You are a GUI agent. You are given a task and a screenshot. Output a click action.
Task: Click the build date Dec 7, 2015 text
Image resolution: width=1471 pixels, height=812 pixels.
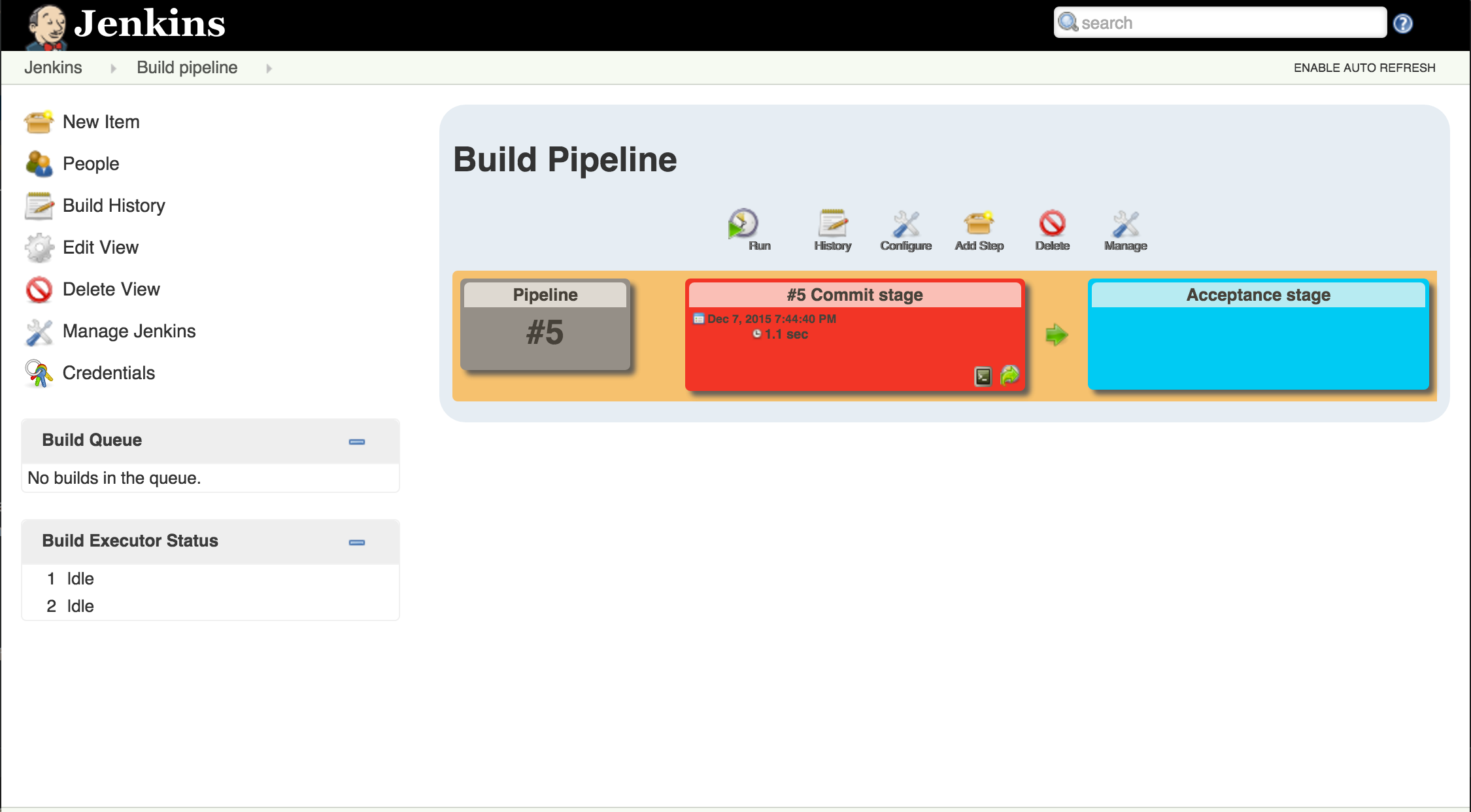tap(772, 319)
